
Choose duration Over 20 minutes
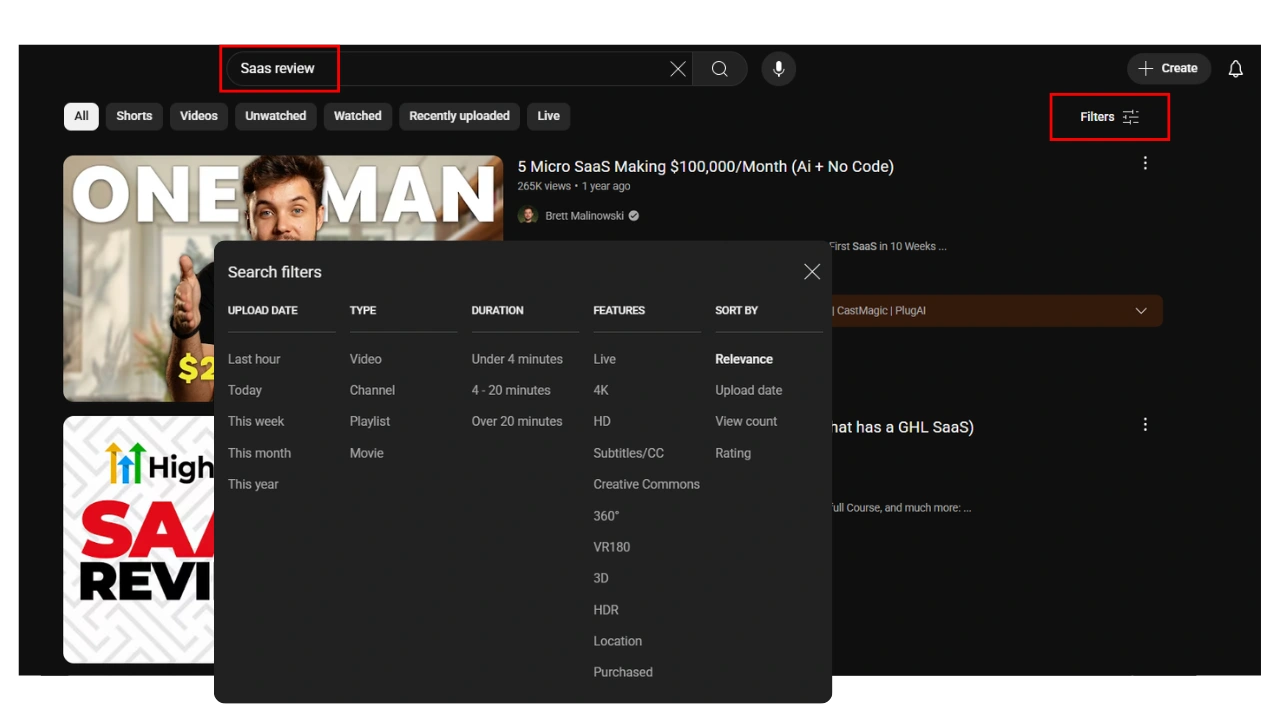(x=517, y=421)
